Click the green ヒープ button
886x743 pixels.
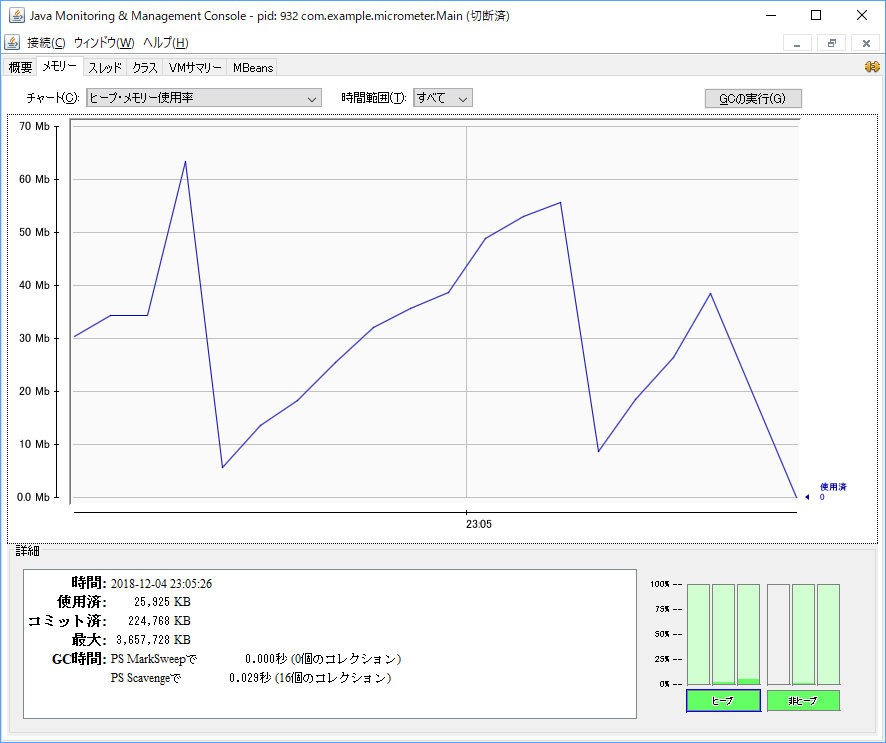[x=723, y=700]
